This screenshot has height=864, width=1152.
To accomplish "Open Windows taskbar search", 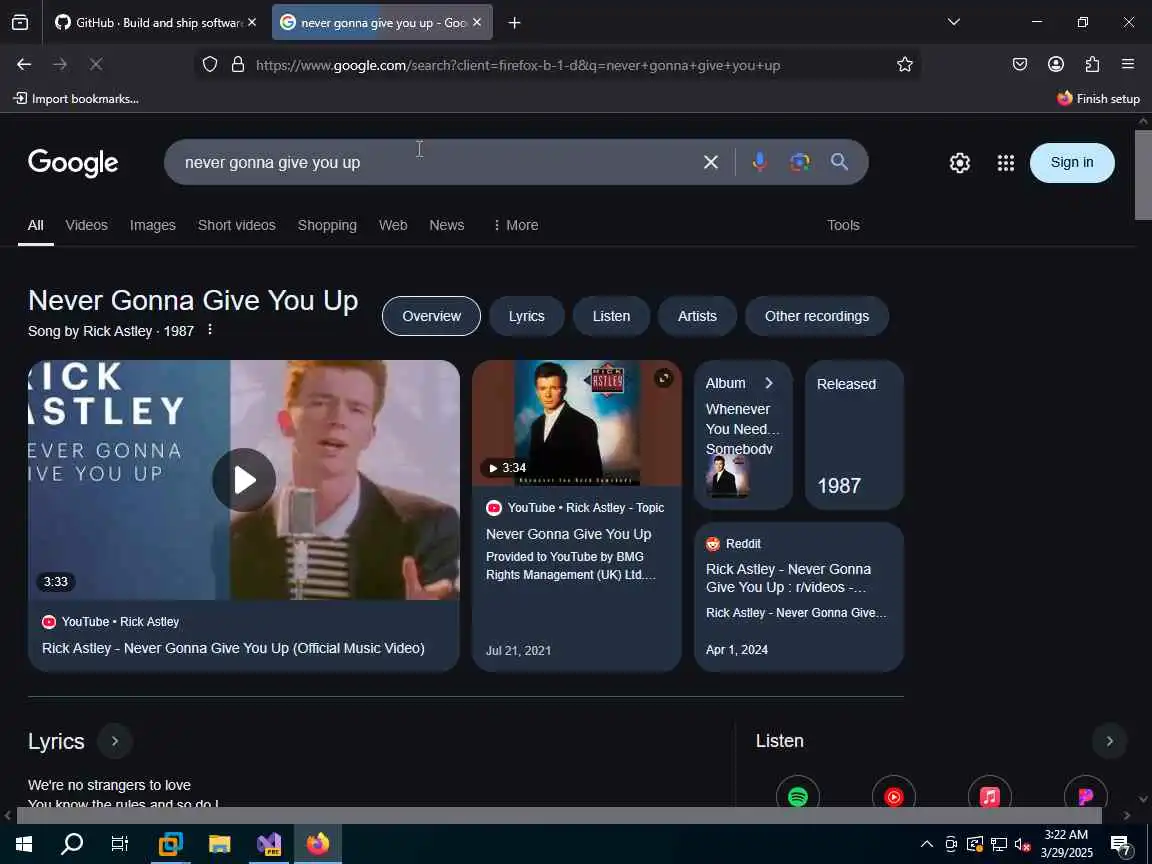I will tap(71, 843).
